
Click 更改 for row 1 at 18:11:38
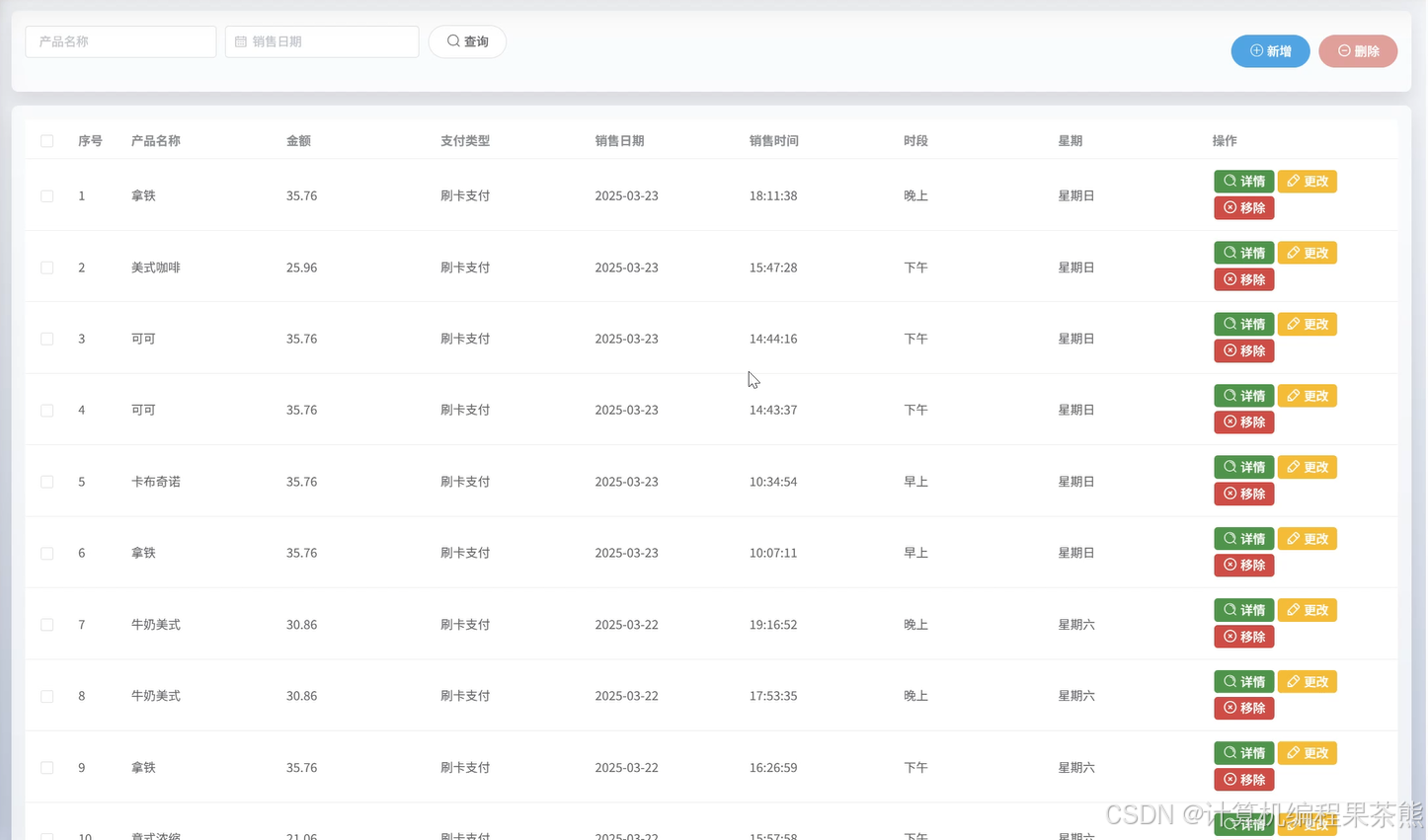[x=1307, y=182]
